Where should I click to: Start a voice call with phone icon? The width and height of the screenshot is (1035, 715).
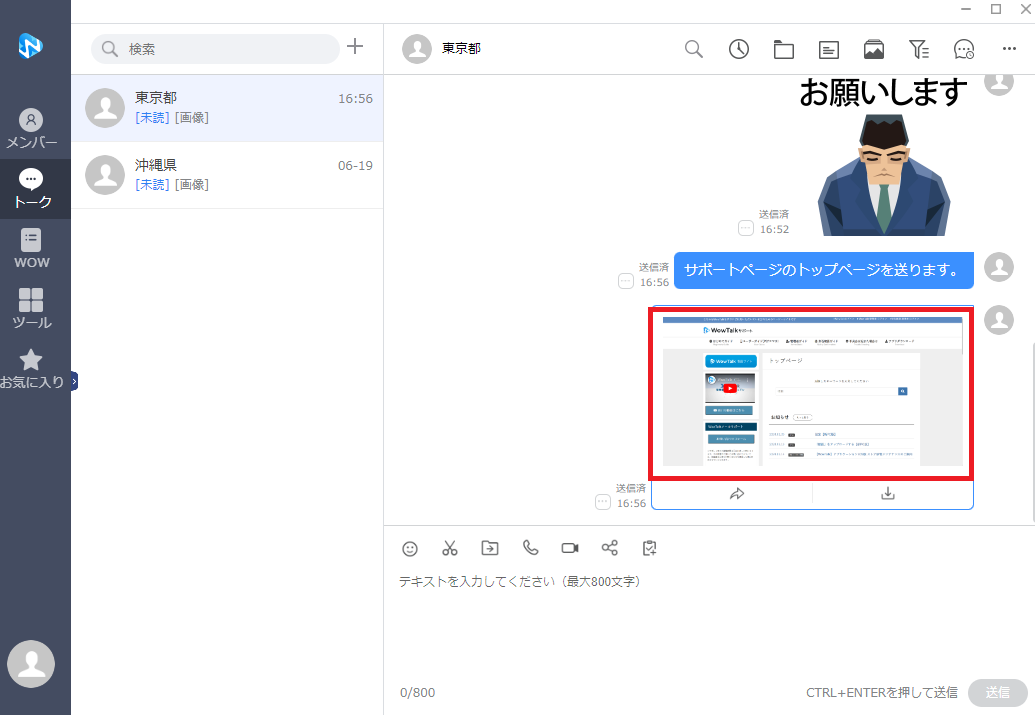[x=530, y=548]
